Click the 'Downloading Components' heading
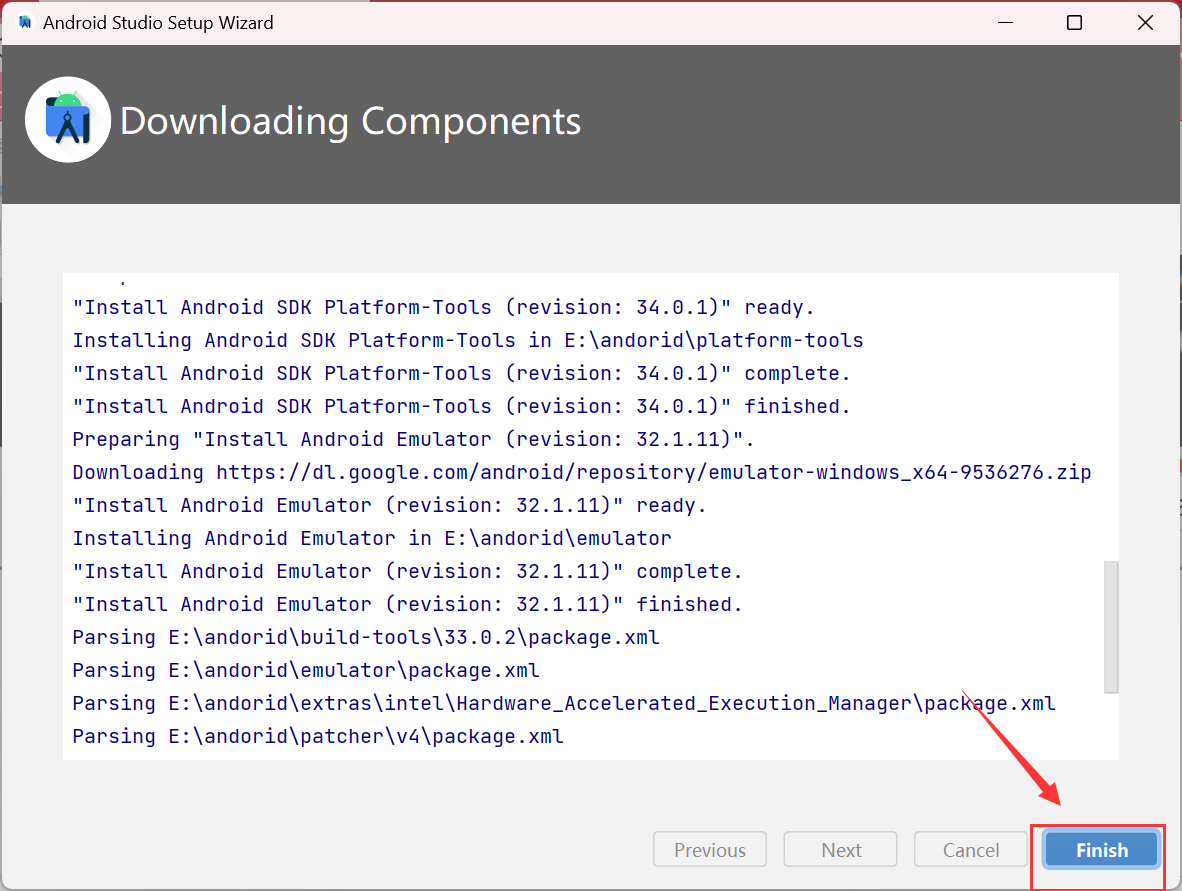The width and height of the screenshot is (1182, 891). pyautogui.click(x=351, y=121)
